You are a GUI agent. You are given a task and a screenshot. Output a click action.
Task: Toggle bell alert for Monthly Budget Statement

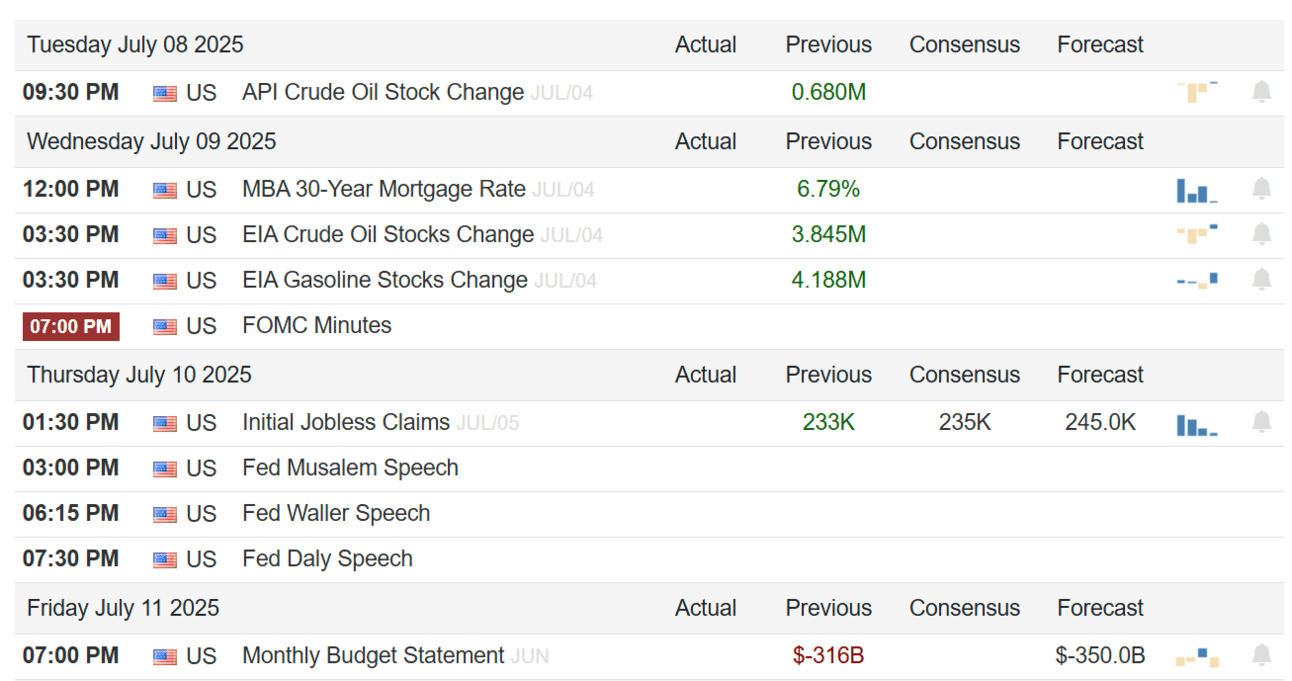[1262, 656]
